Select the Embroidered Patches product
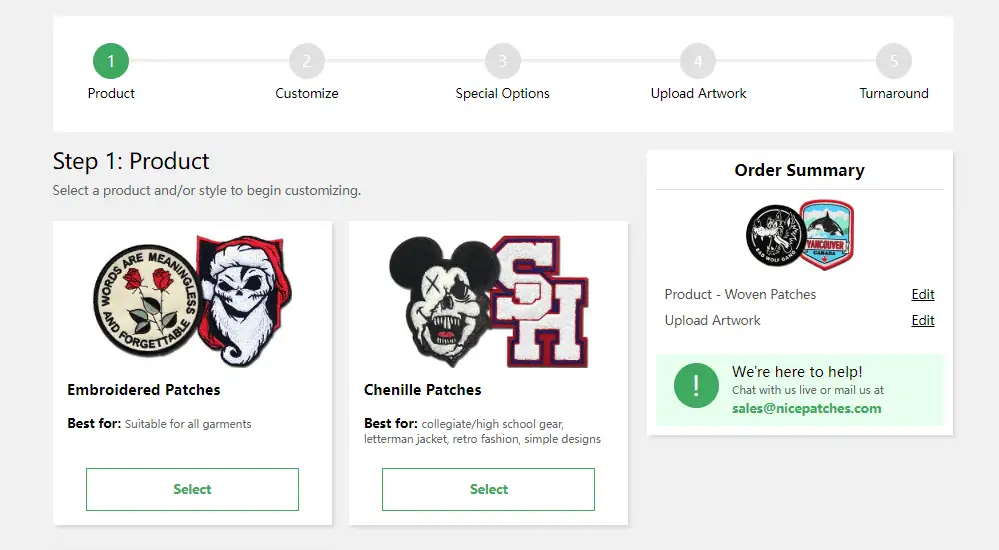999x550 pixels. [x=192, y=489]
